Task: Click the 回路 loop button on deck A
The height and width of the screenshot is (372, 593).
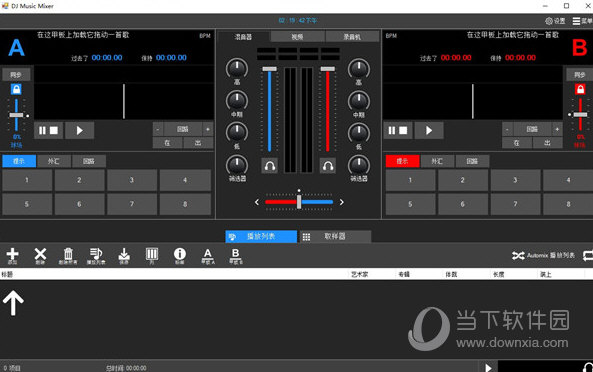Action: coord(183,129)
